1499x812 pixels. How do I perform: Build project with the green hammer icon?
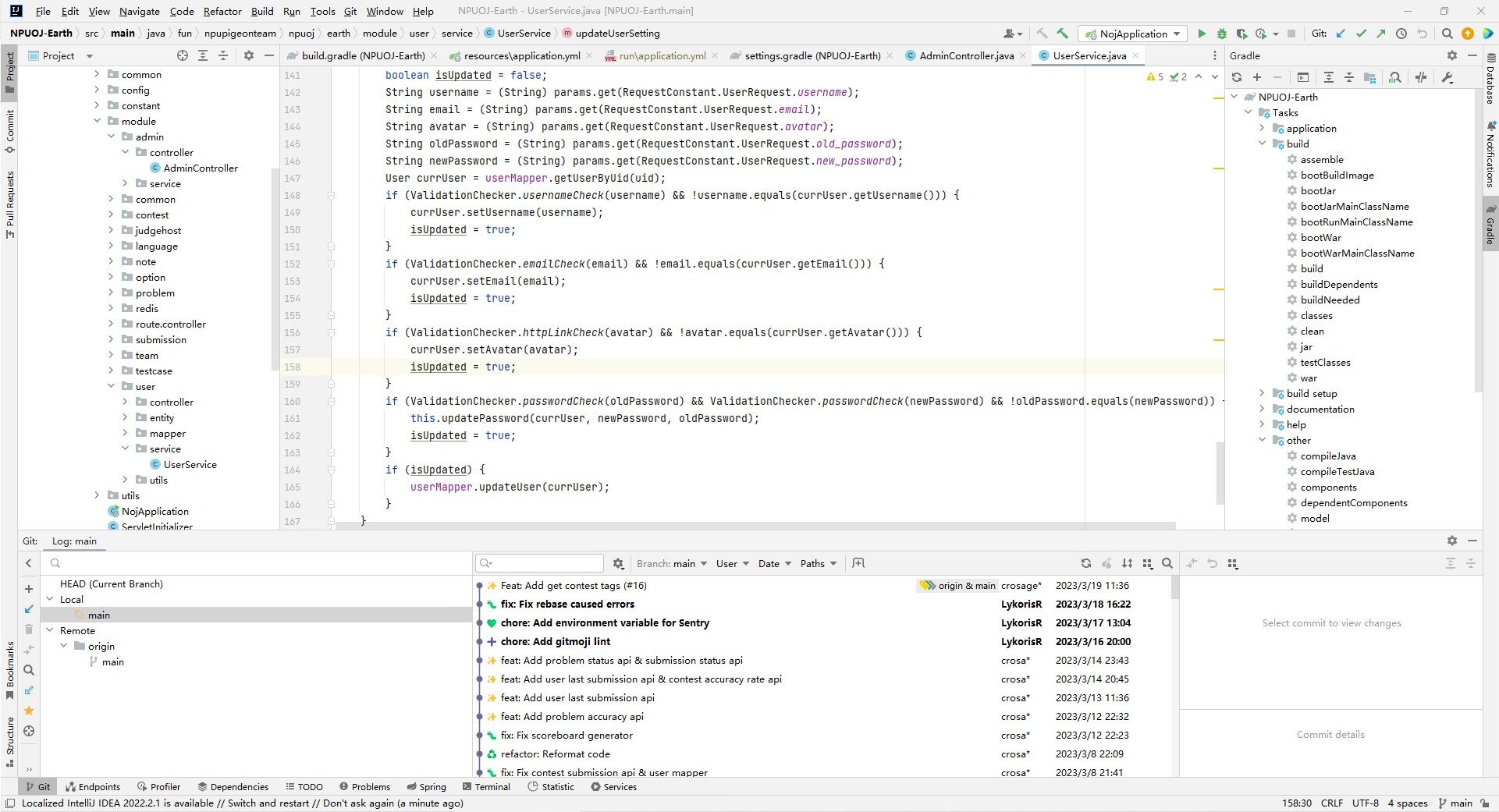click(x=1062, y=34)
